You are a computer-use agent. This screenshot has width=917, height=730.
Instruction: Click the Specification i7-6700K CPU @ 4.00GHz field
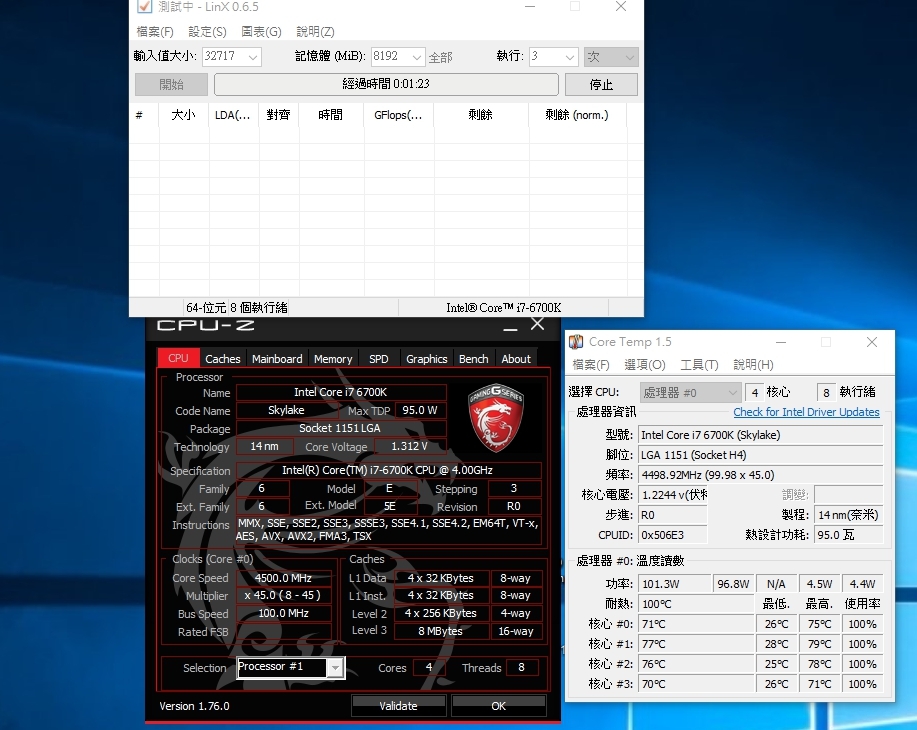point(388,470)
